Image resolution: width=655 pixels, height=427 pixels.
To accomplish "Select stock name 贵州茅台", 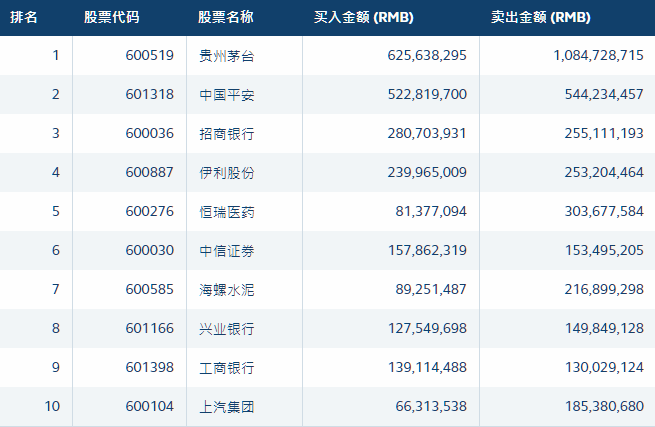I will click(x=227, y=56).
